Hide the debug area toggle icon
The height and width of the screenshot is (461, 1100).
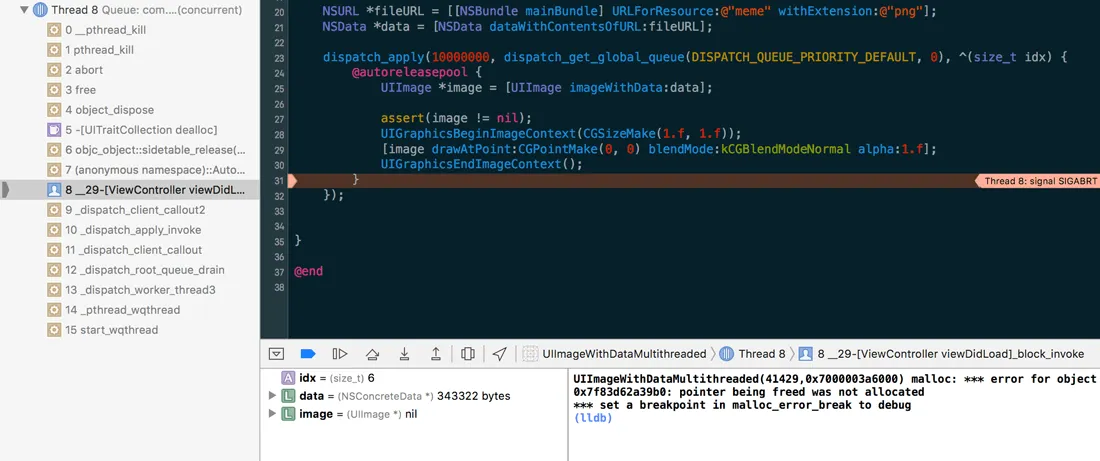[x=277, y=354]
